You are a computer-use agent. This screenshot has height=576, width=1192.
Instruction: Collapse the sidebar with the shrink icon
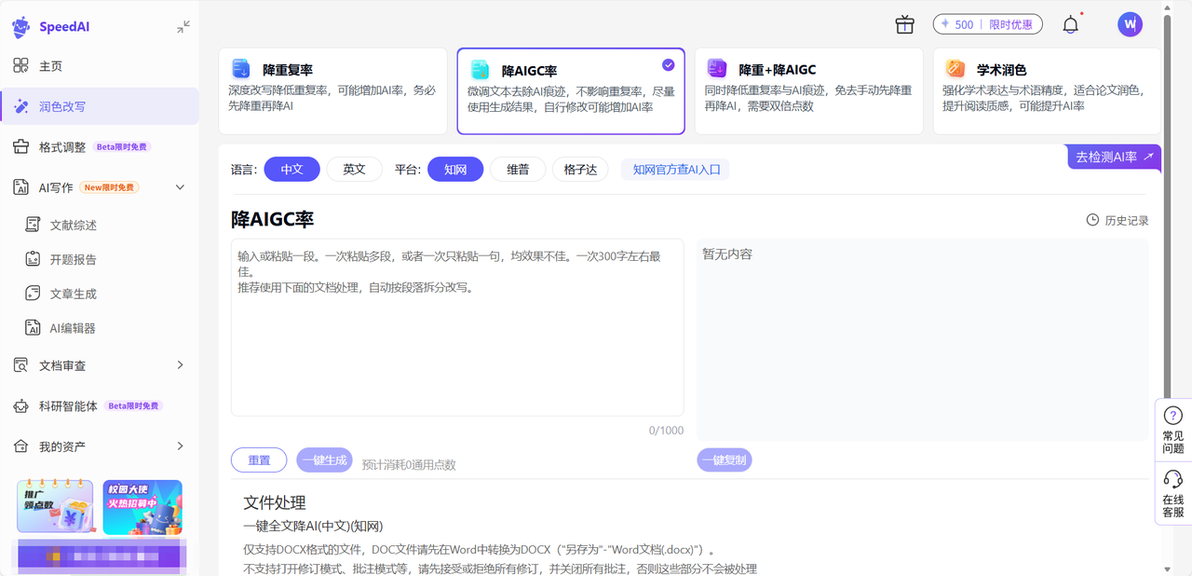click(x=183, y=27)
